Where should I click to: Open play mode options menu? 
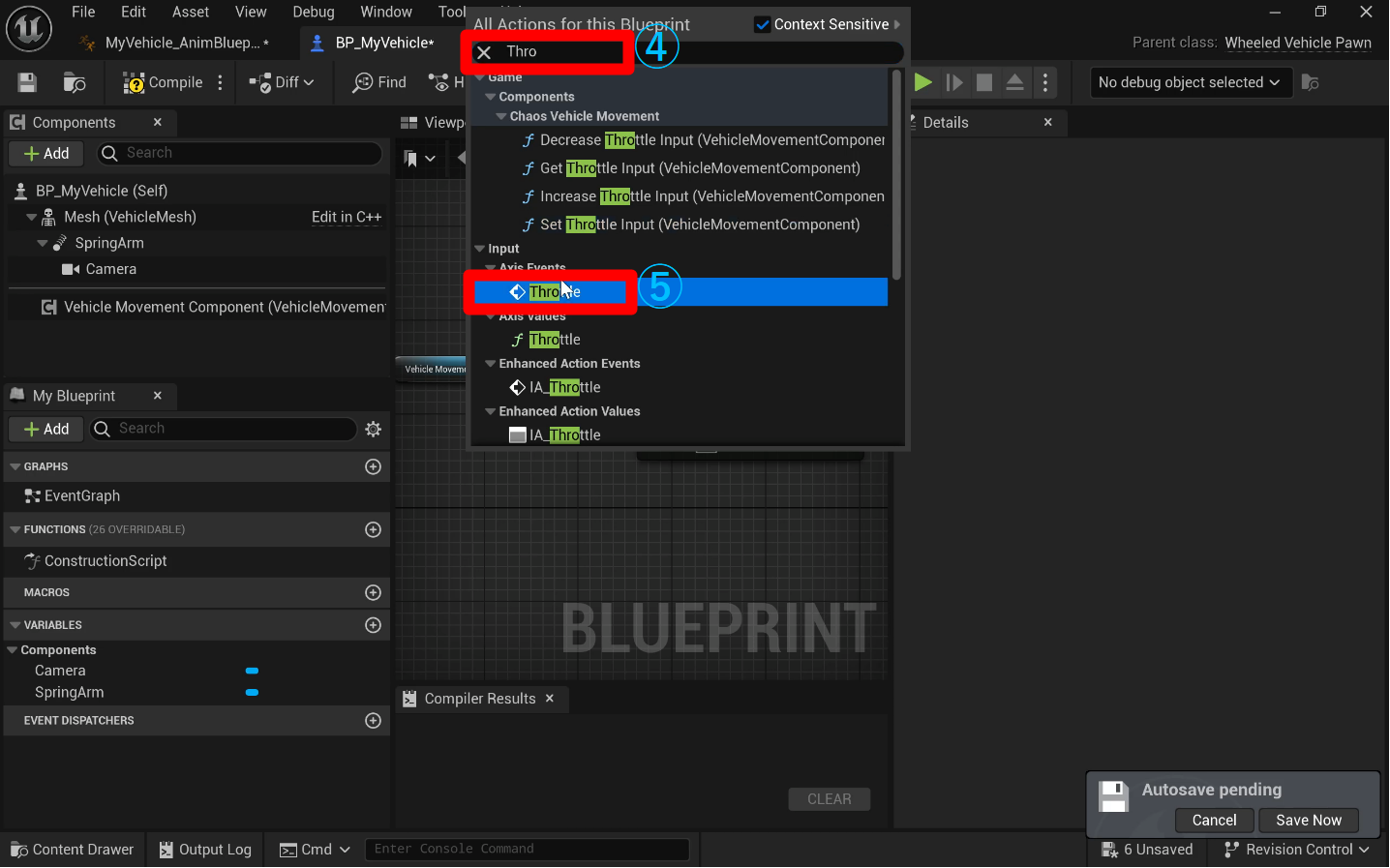point(1045,83)
